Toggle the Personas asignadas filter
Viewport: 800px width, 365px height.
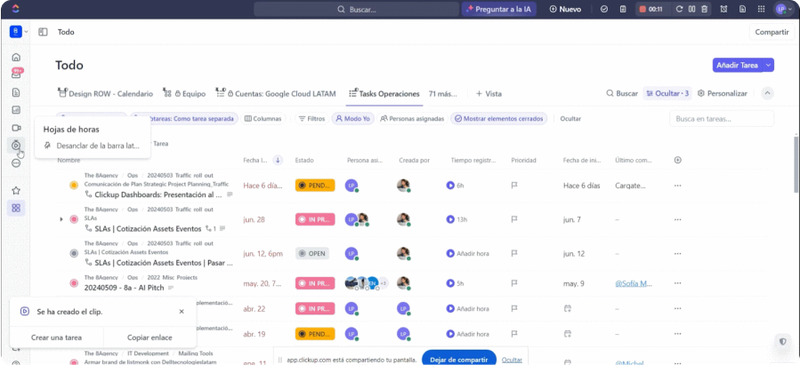tap(412, 118)
